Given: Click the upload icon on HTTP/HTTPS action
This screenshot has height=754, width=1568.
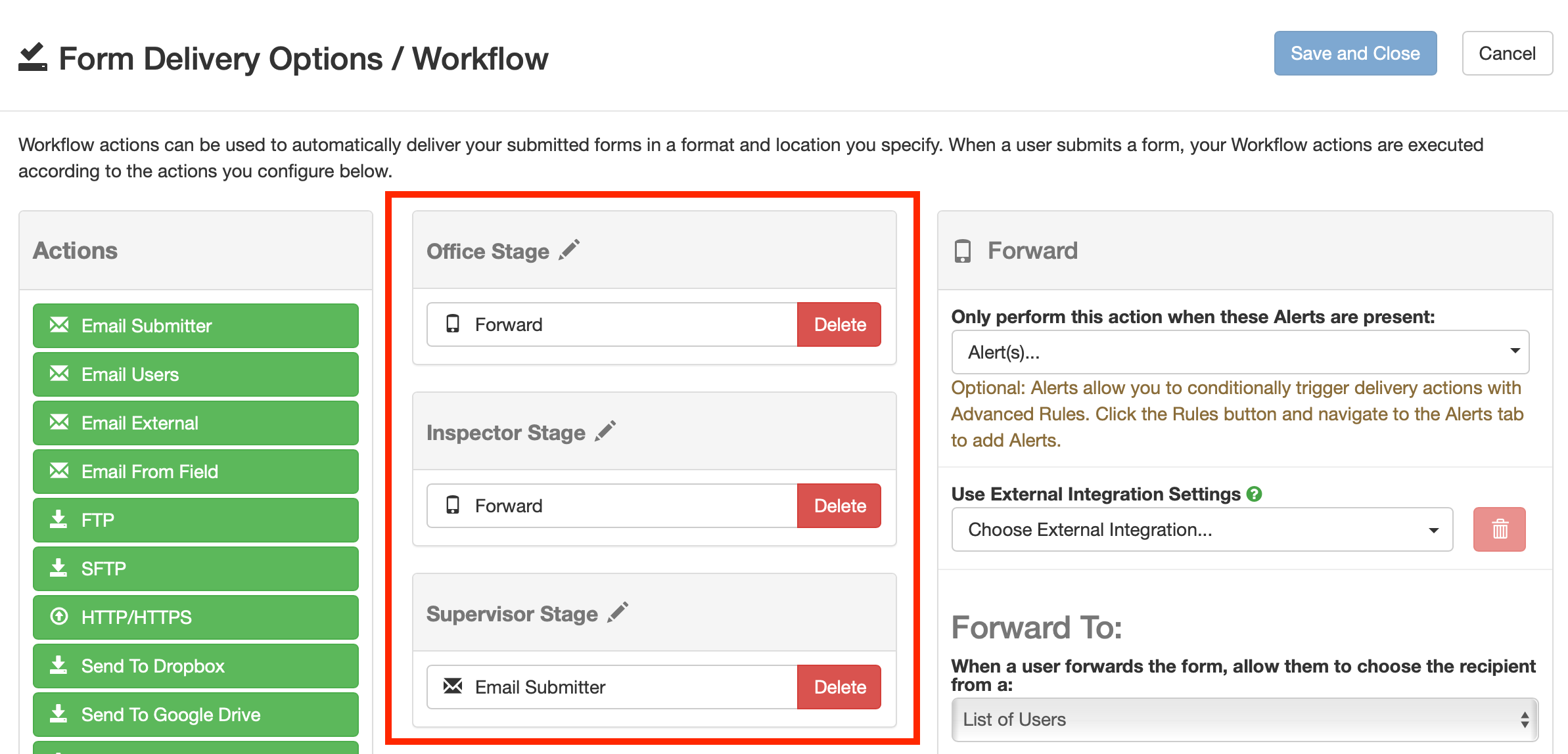Looking at the screenshot, I should [58, 617].
